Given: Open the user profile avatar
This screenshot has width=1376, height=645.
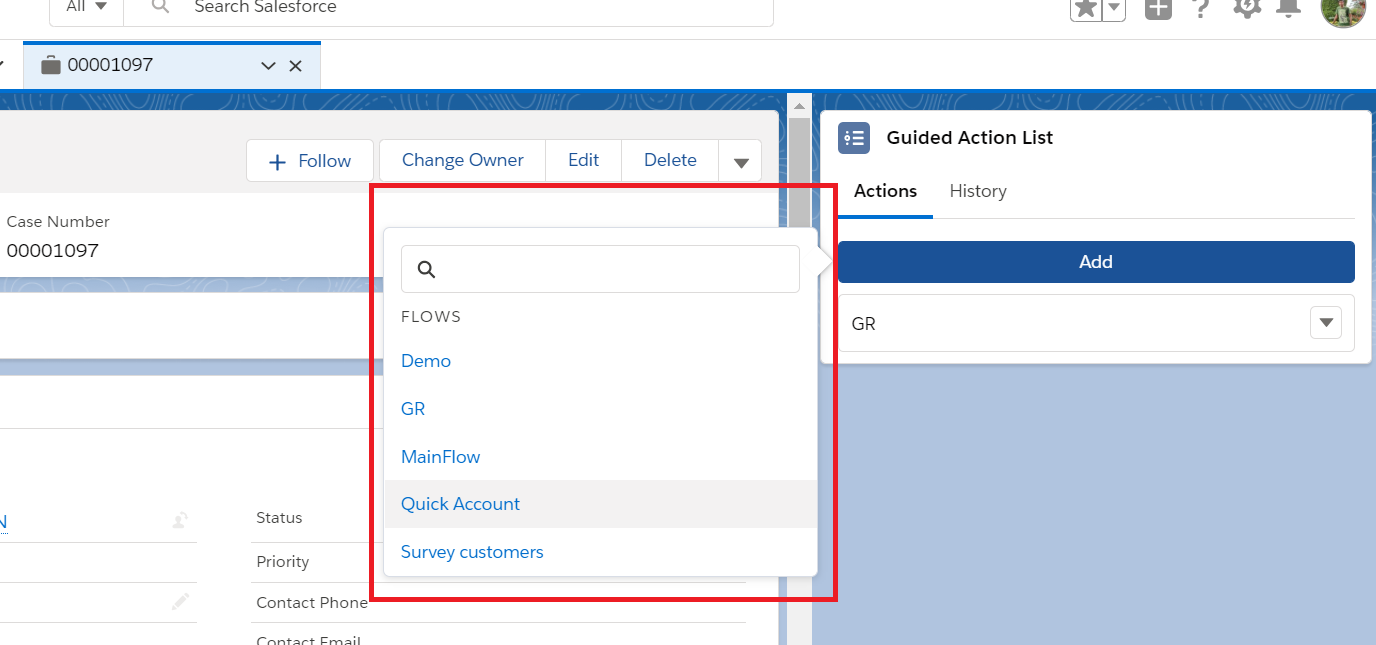Looking at the screenshot, I should click(x=1343, y=12).
